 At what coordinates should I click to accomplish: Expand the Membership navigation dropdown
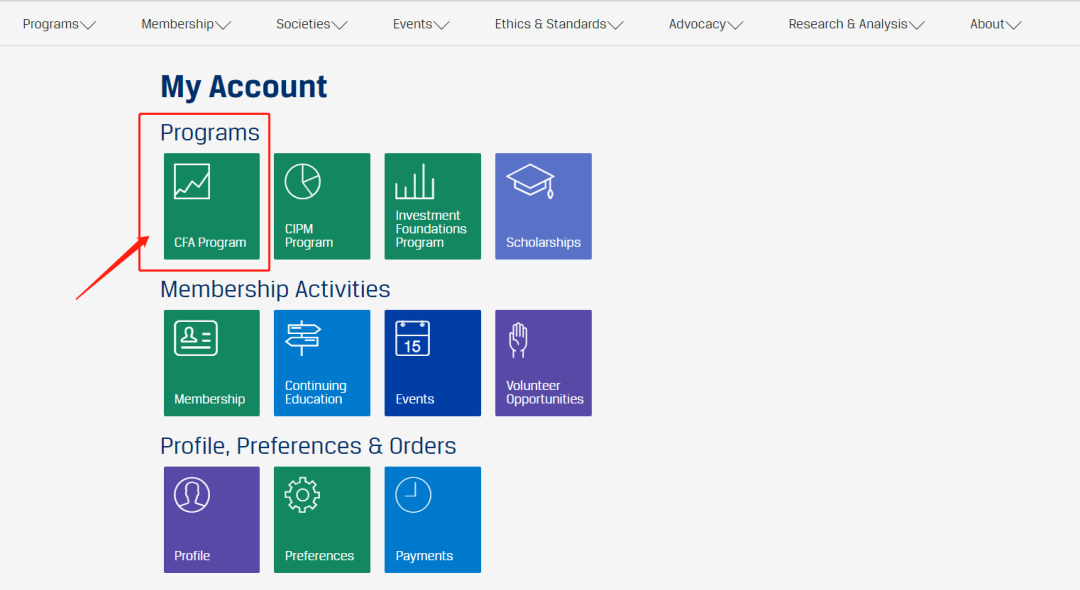click(186, 24)
